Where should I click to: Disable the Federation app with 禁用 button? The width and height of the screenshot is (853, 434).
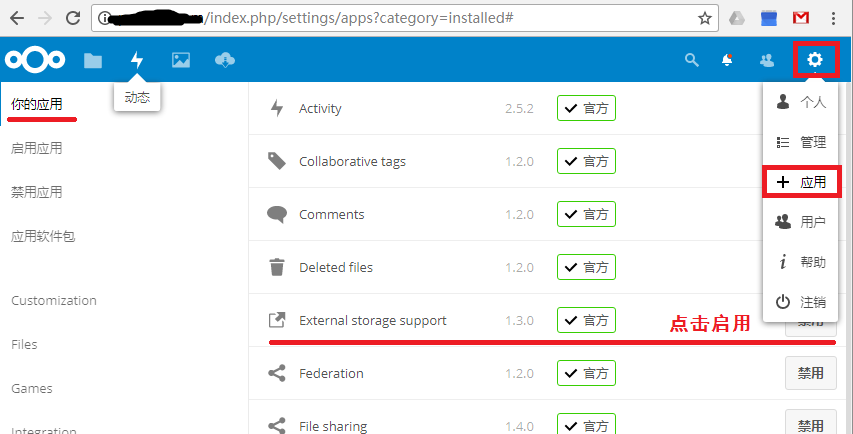click(811, 373)
